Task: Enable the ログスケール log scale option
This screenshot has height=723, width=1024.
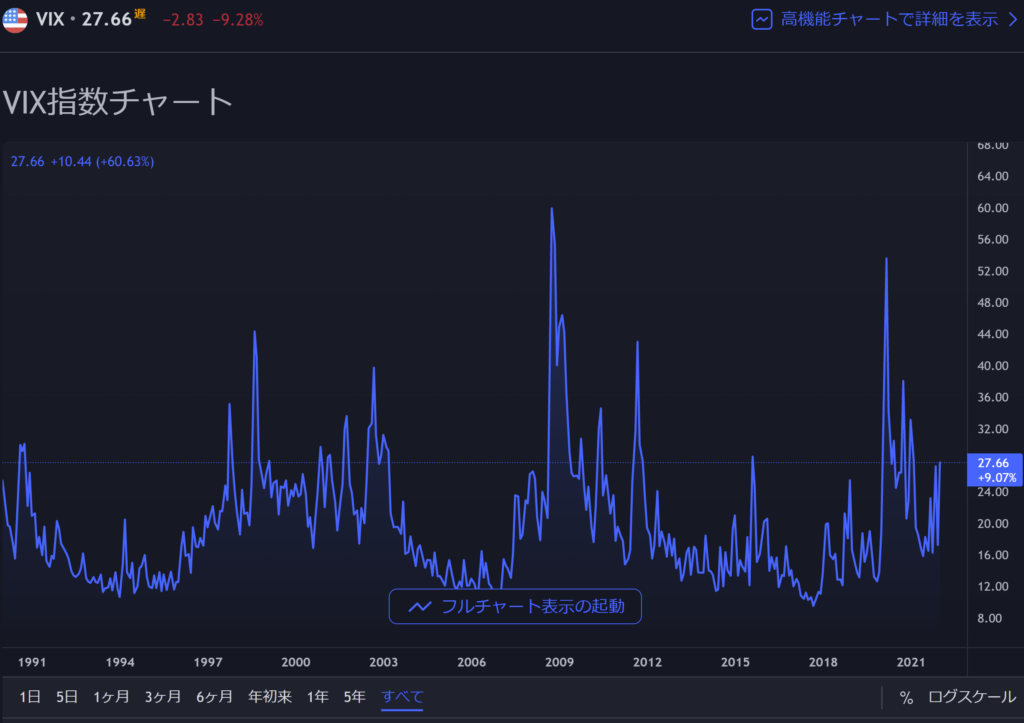Action: pyautogui.click(x=970, y=697)
